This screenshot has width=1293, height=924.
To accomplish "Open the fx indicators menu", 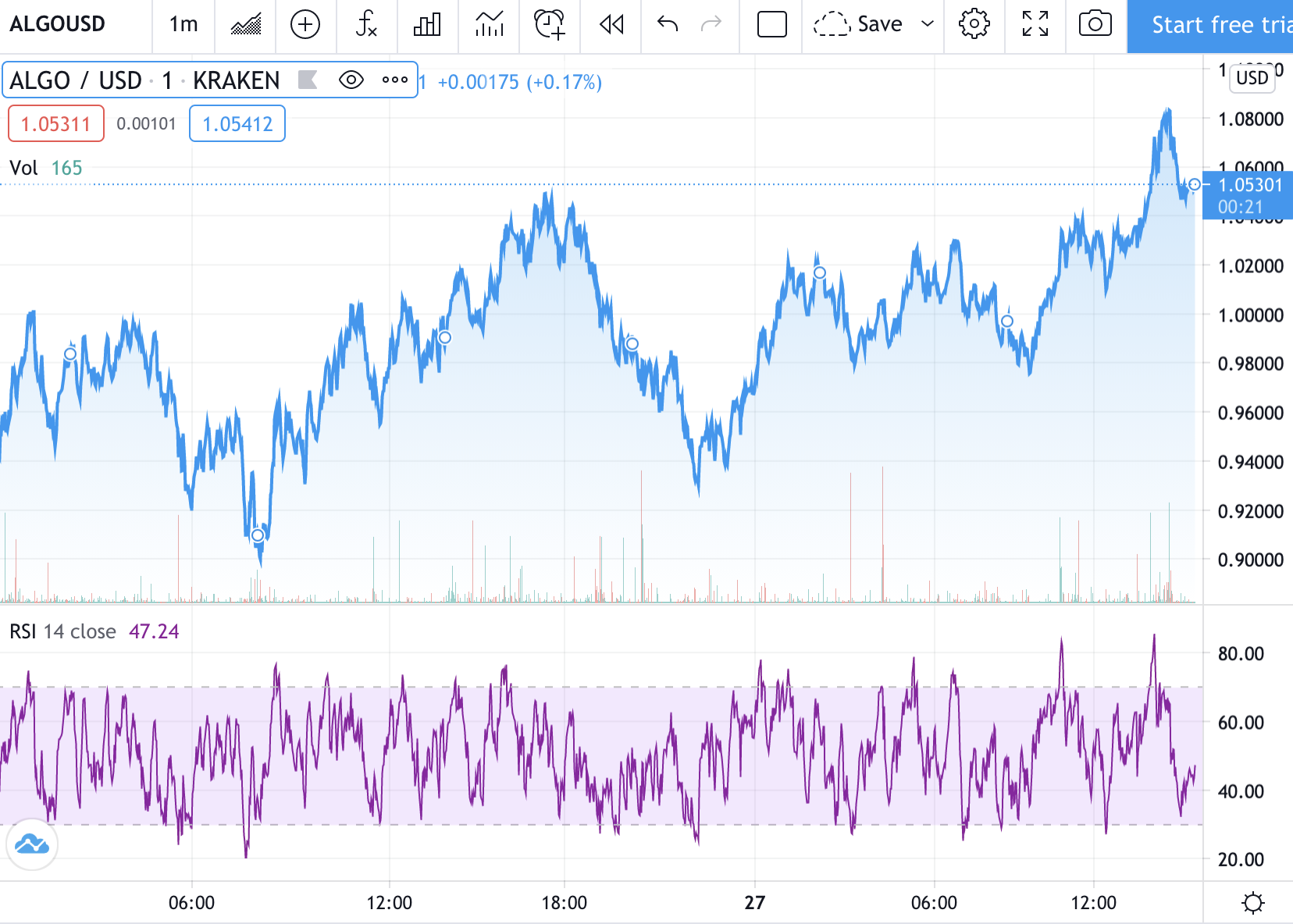I will coord(366,24).
